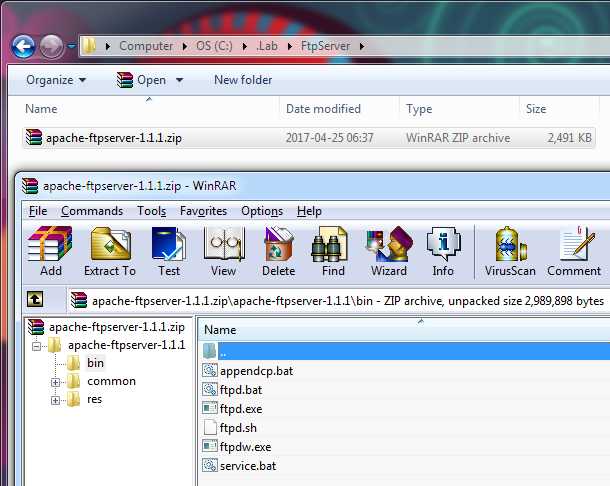Select the bin folder in the tree
This screenshot has height=486, width=610.
tap(95, 363)
